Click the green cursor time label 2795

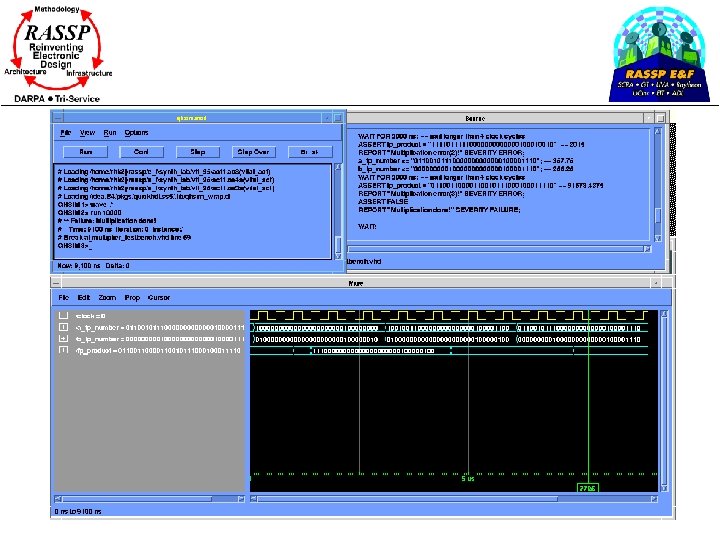pos(587,488)
